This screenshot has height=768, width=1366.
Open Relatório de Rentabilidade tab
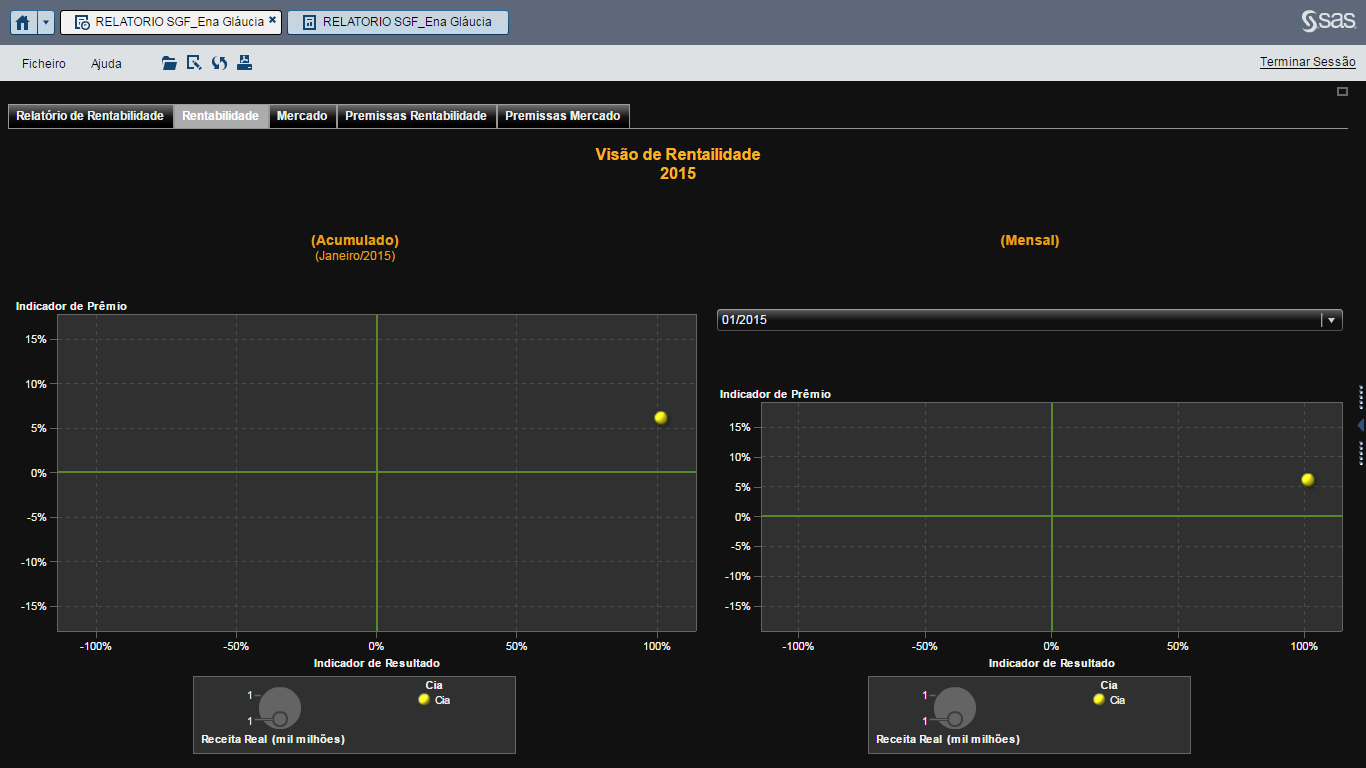pyautogui.click(x=90, y=116)
